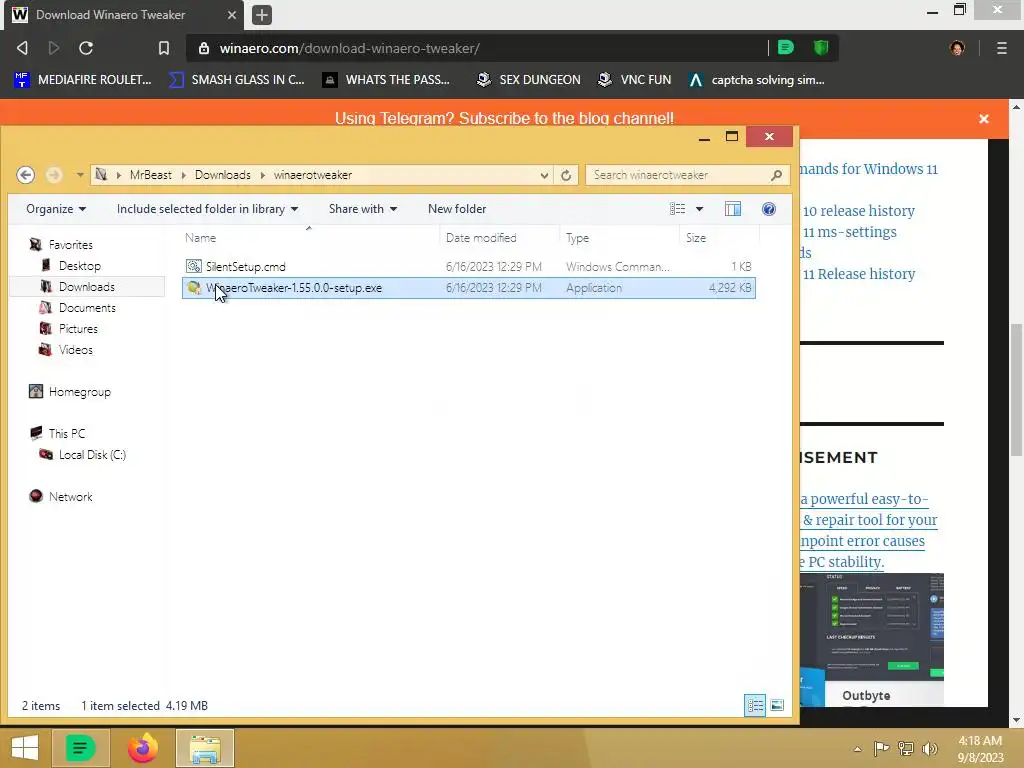Screen dimensions: 1024x768
Task: Switch to details view in status bar
Action: pos(755,705)
